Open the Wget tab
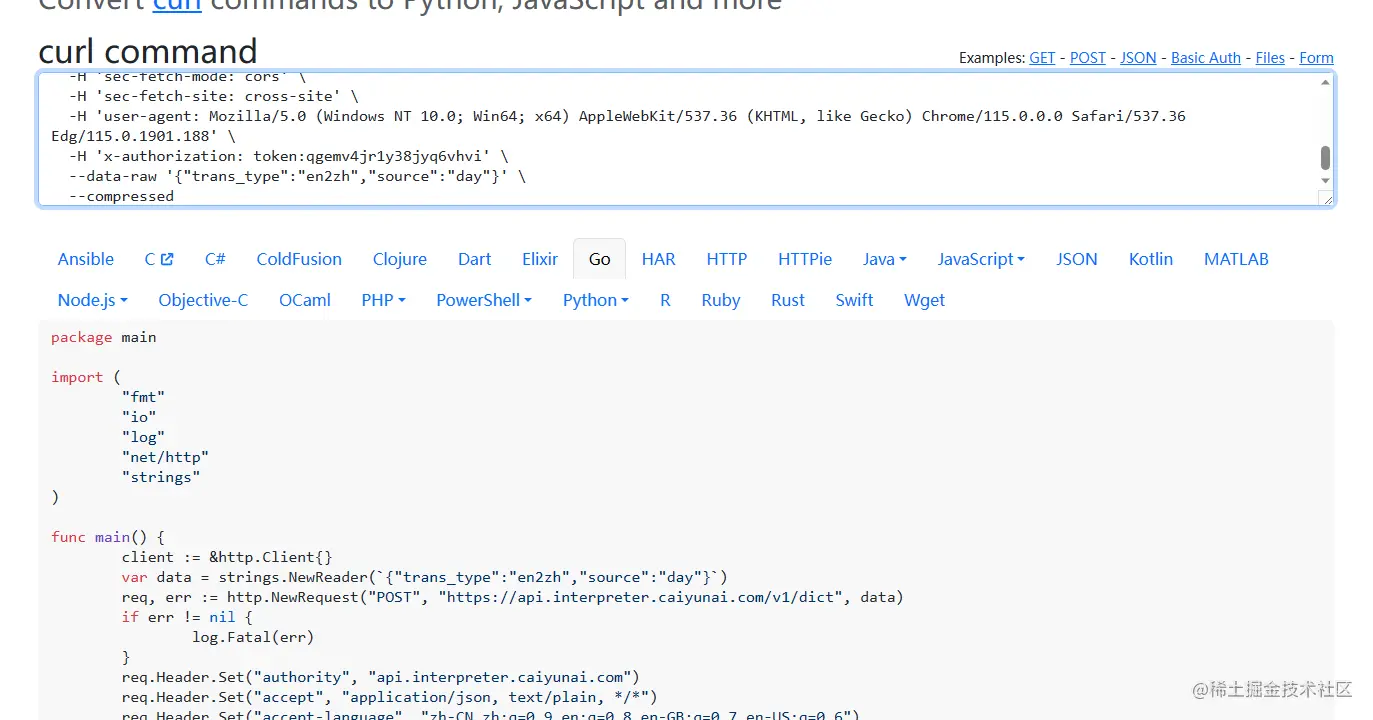 point(924,300)
